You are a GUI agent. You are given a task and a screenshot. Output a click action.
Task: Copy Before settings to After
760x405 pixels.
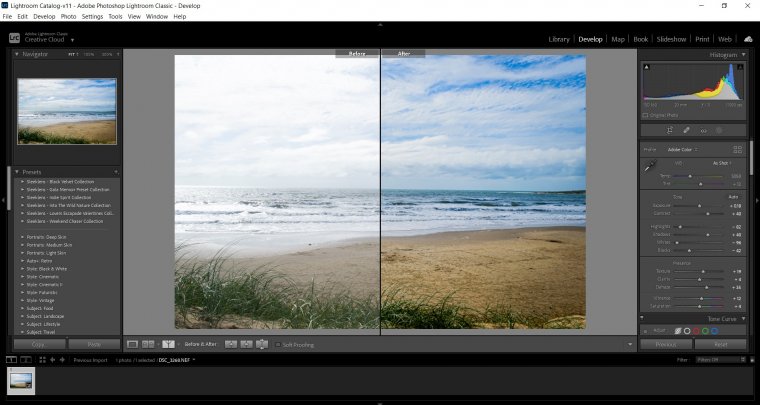coord(231,344)
